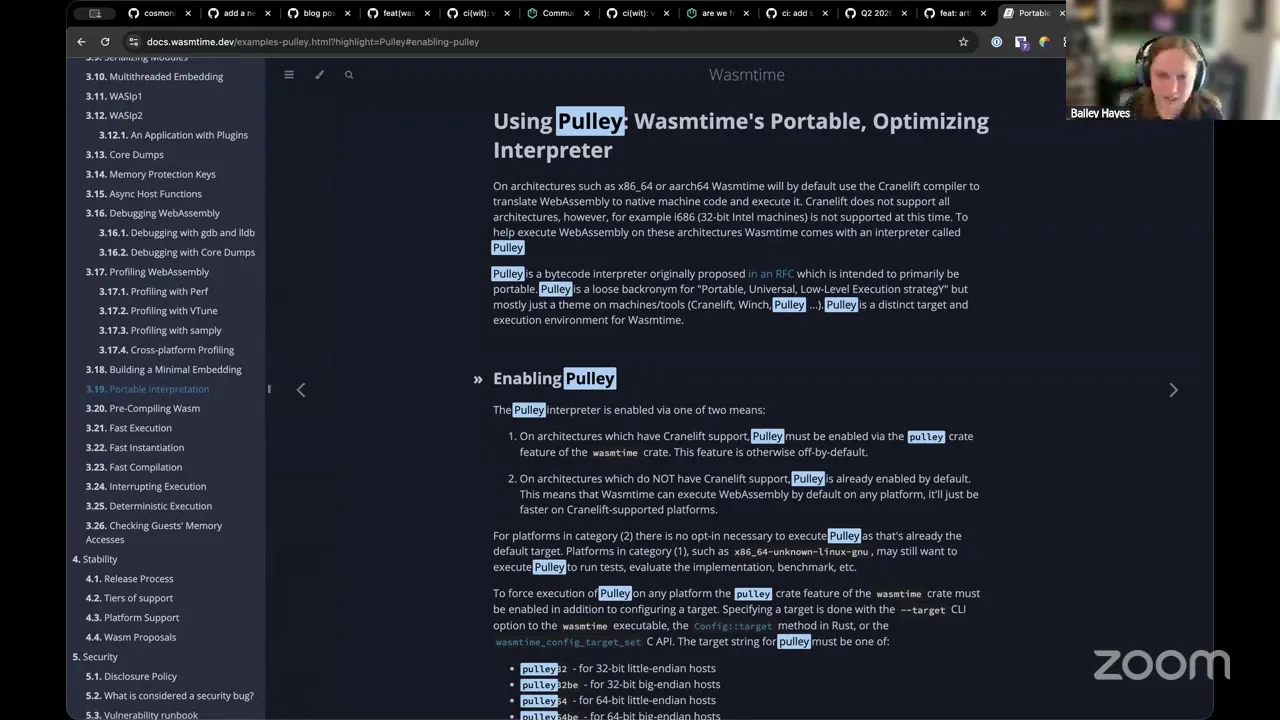Screen dimensions: 1280x720
Task: Open '3.17.4. Cross-platform Profiling'
Action: coord(166,350)
